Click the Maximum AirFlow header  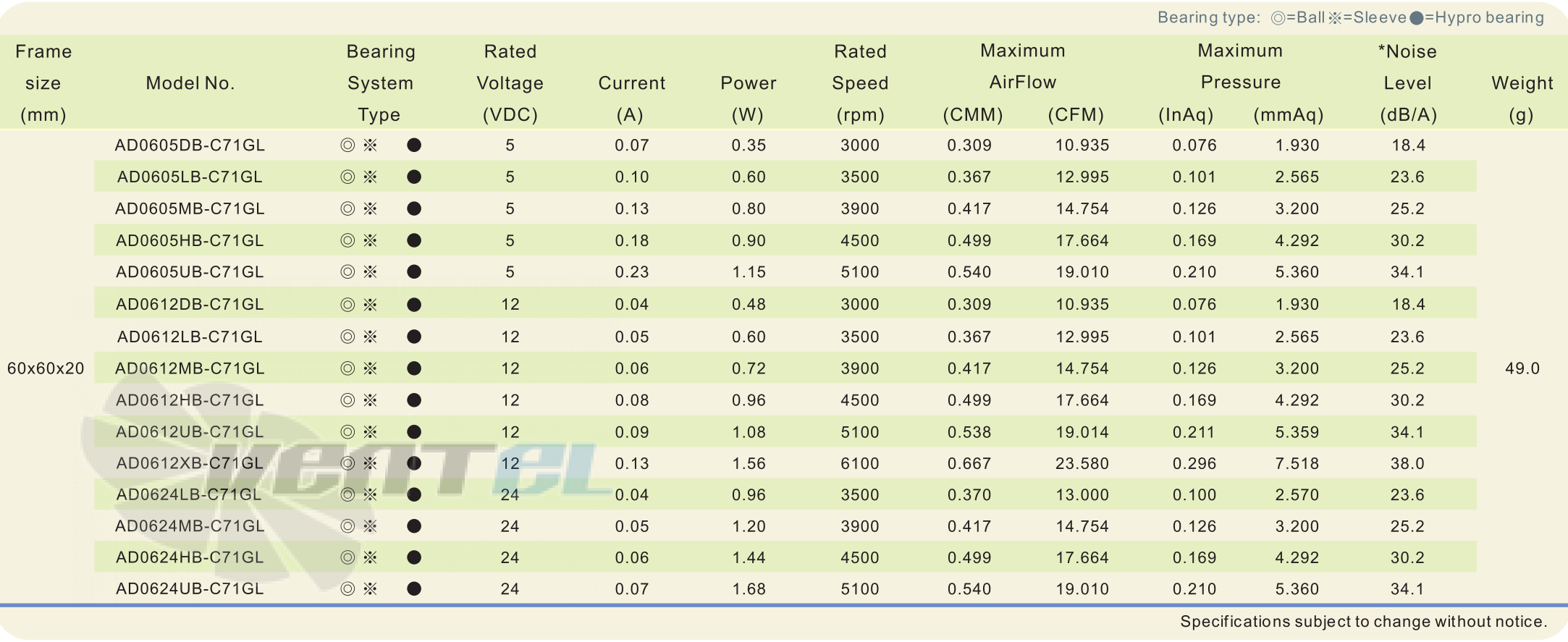1023,67
